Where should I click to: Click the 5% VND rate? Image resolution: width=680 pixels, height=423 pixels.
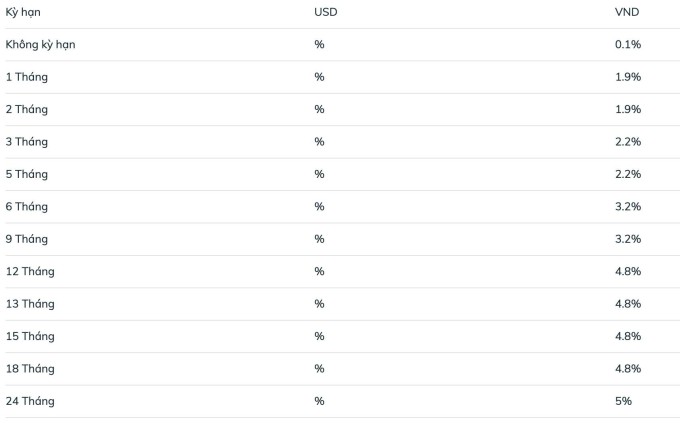pos(624,401)
